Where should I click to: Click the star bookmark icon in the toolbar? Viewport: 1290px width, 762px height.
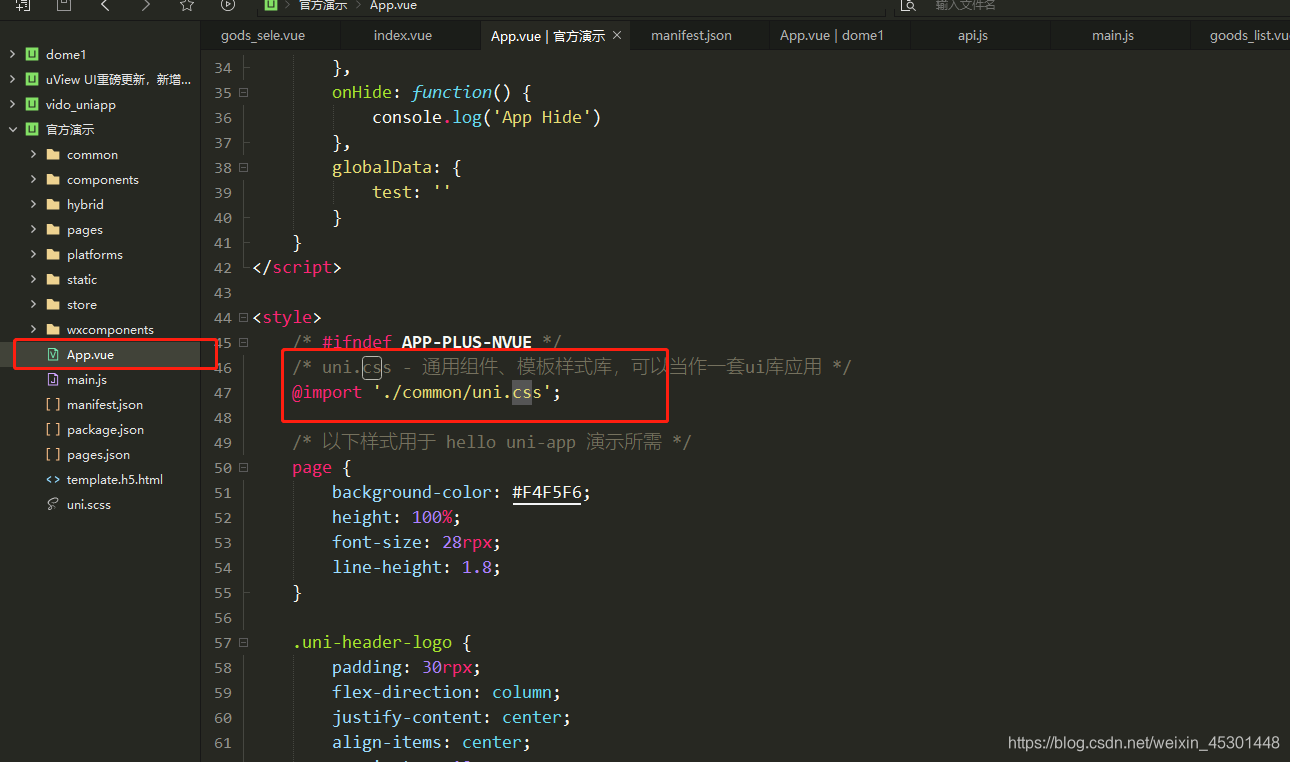point(186,5)
